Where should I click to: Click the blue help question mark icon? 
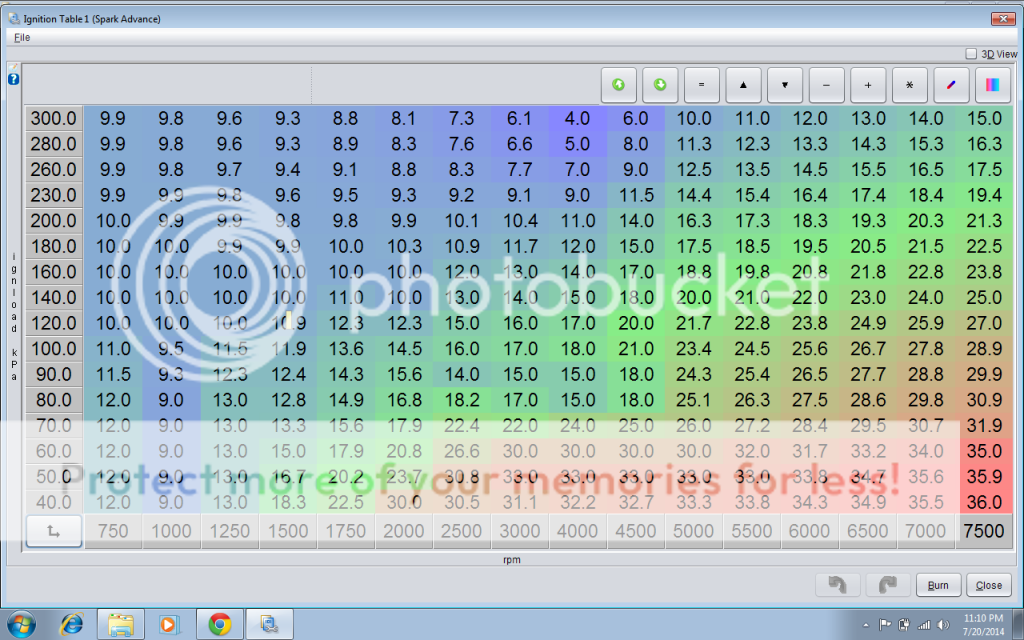coord(14,78)
